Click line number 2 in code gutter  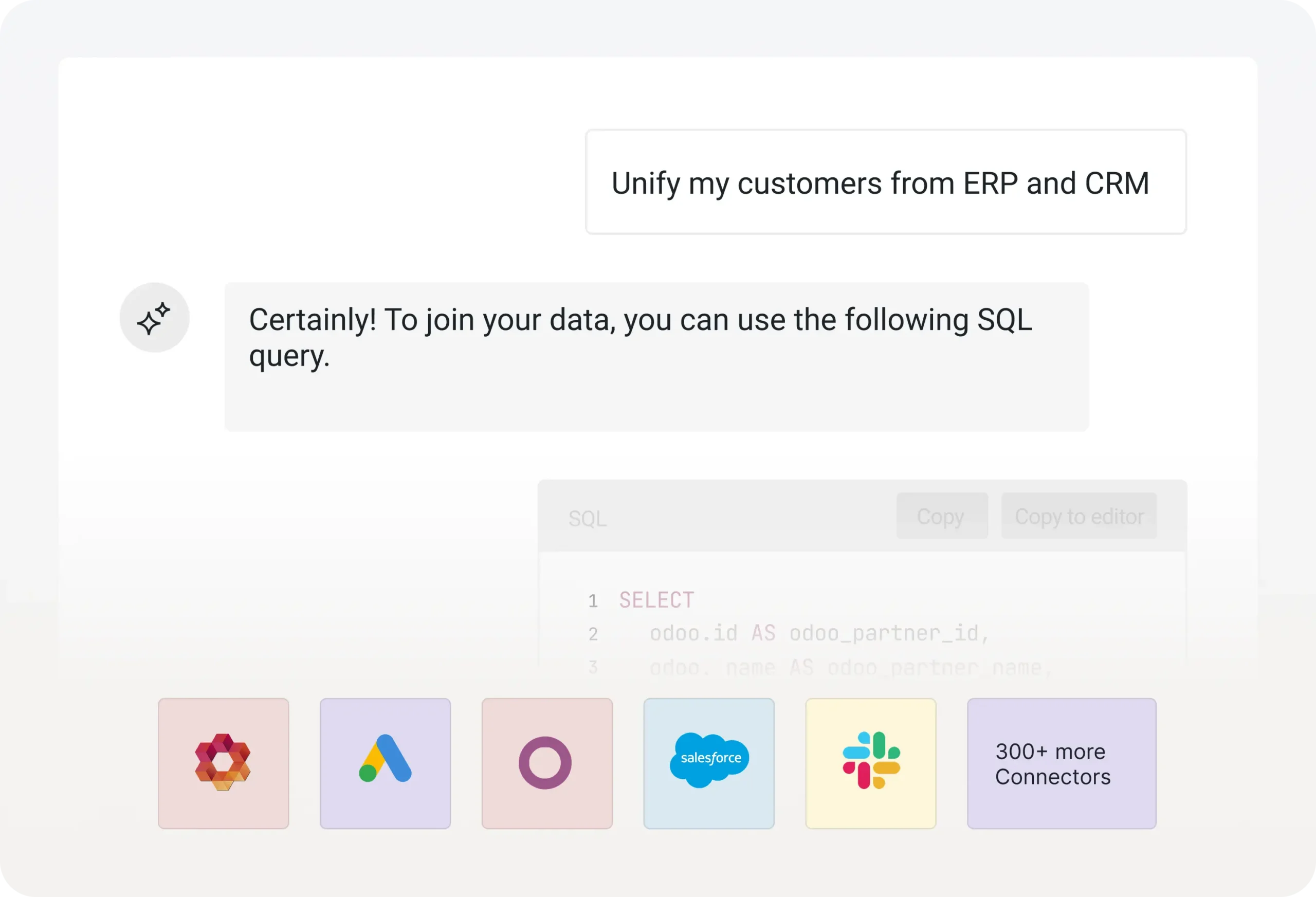pos(593,634)
